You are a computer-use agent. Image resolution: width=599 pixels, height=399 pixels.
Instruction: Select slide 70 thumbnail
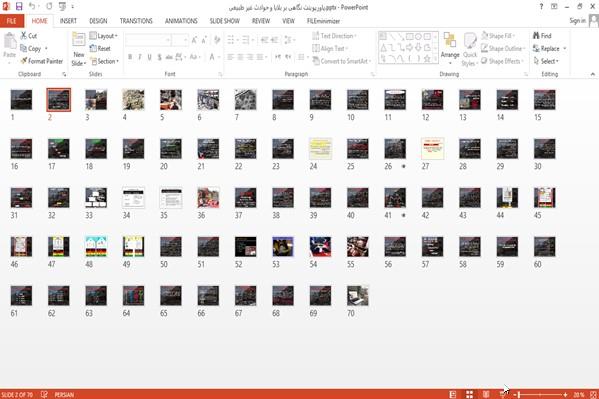pos(358,295)
